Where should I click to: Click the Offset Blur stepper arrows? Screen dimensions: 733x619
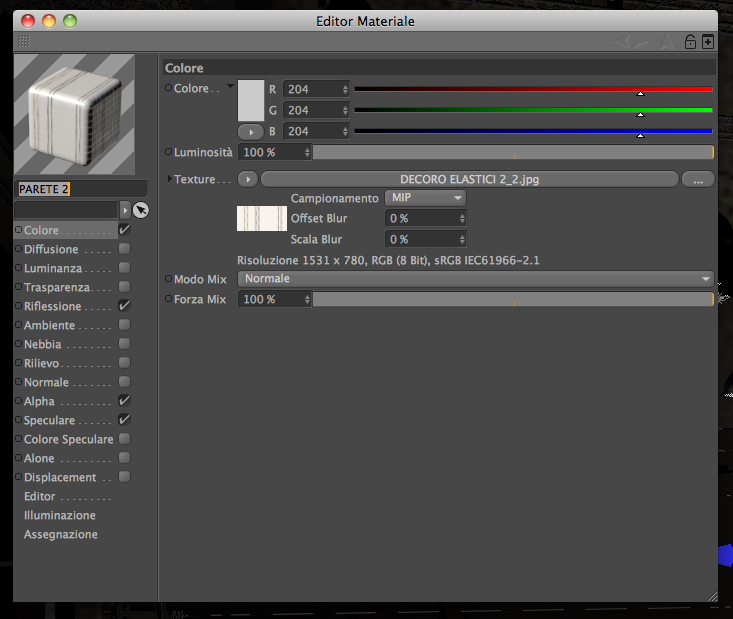point(462,218)
